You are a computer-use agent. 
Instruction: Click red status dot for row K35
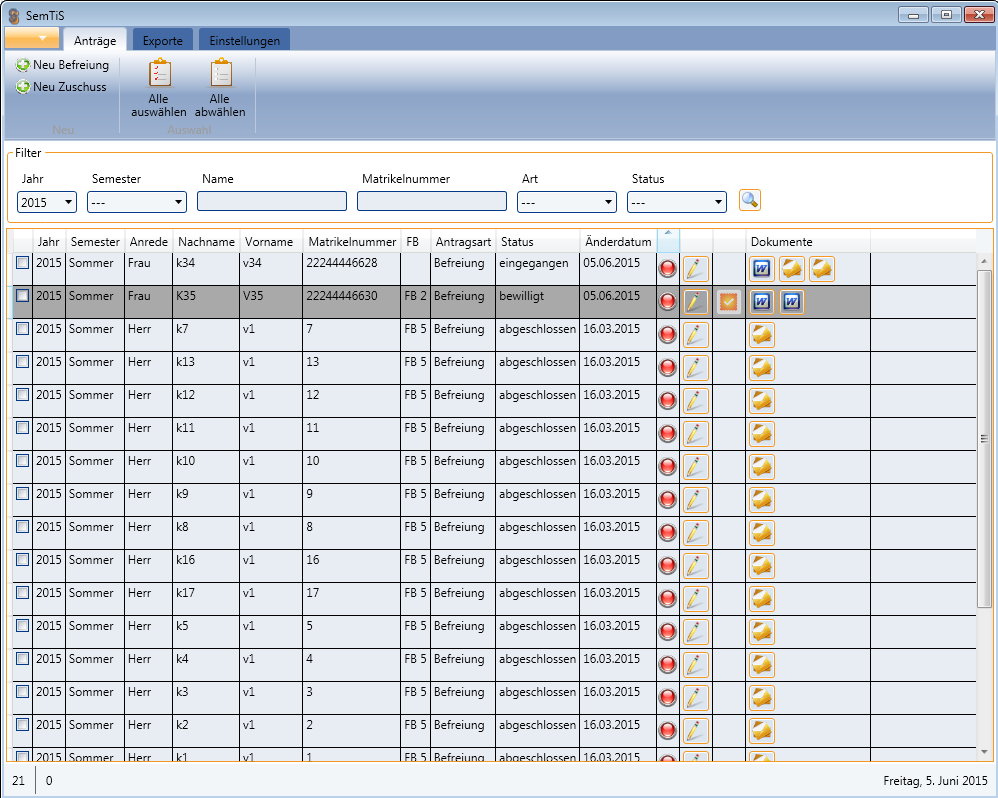pos(668,302)
